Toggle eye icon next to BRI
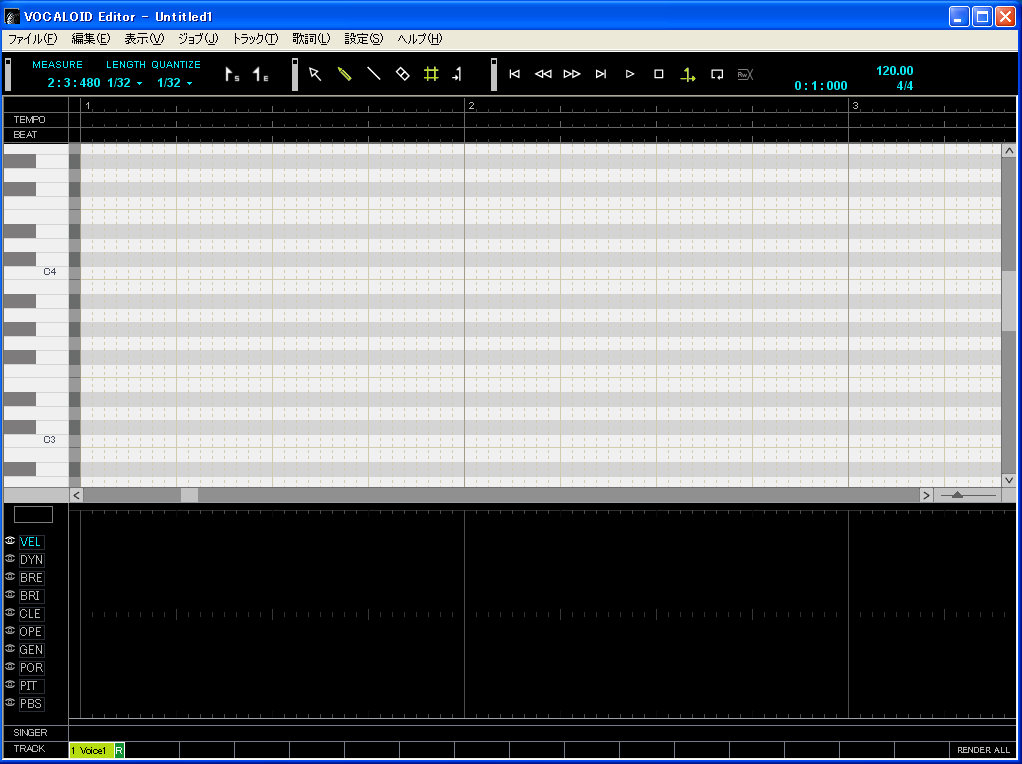 [x=10, y=595]
